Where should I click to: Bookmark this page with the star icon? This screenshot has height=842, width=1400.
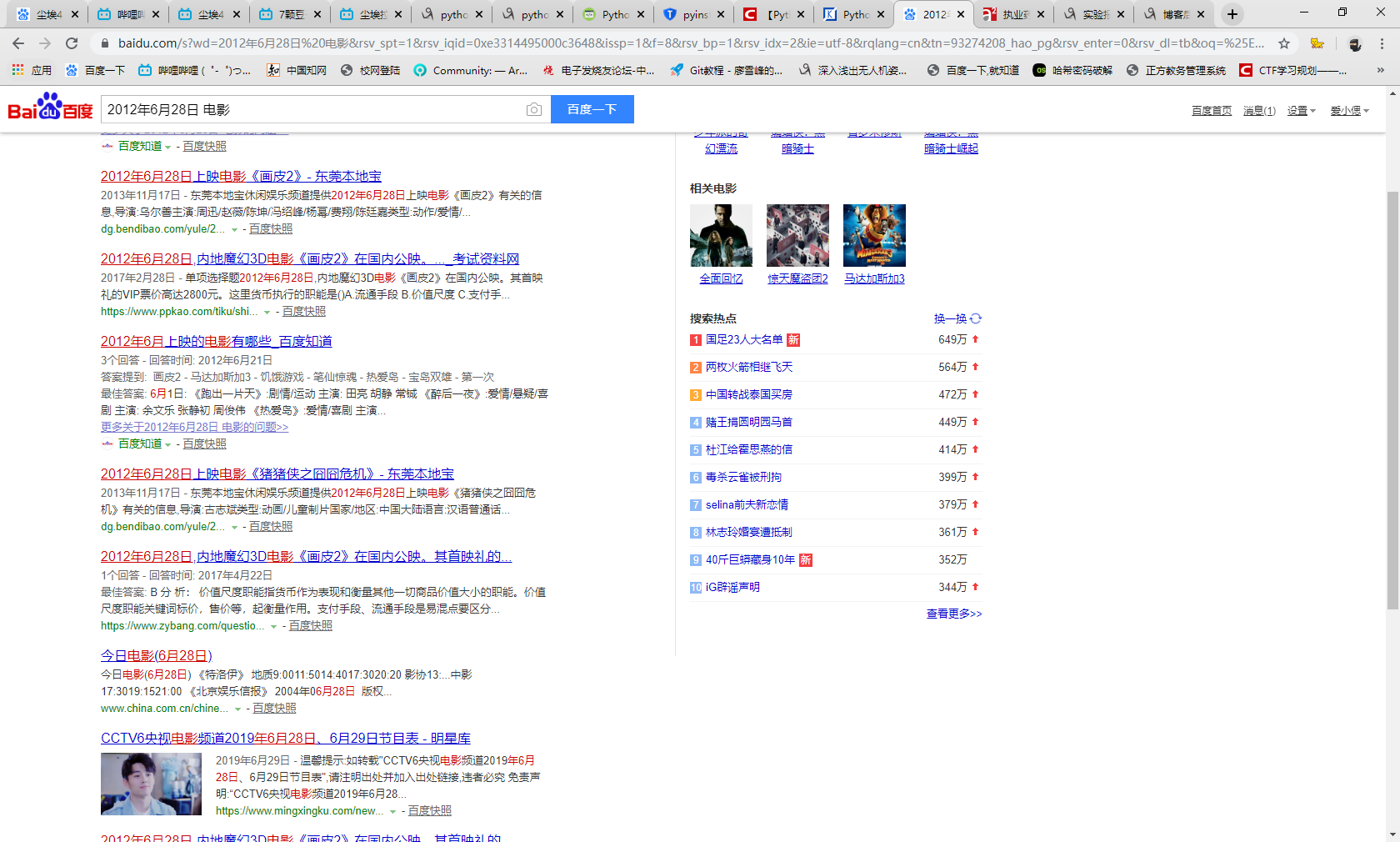click(x=1284, y=43)
